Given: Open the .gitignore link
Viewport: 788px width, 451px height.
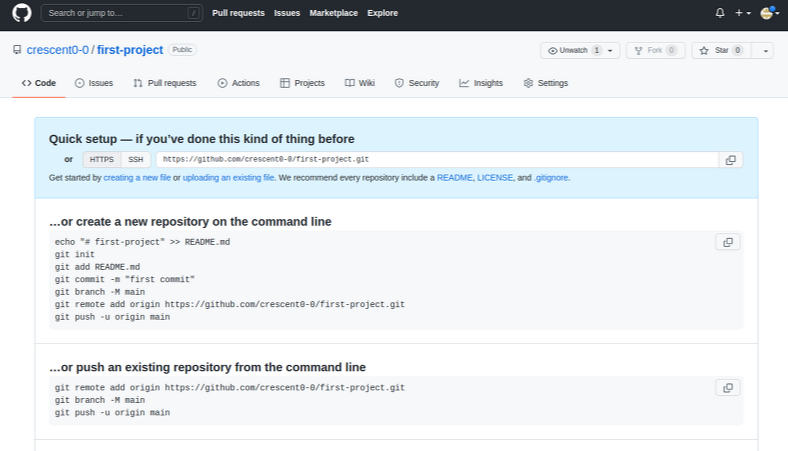Looking at the screenshot, I should point(551,177).
